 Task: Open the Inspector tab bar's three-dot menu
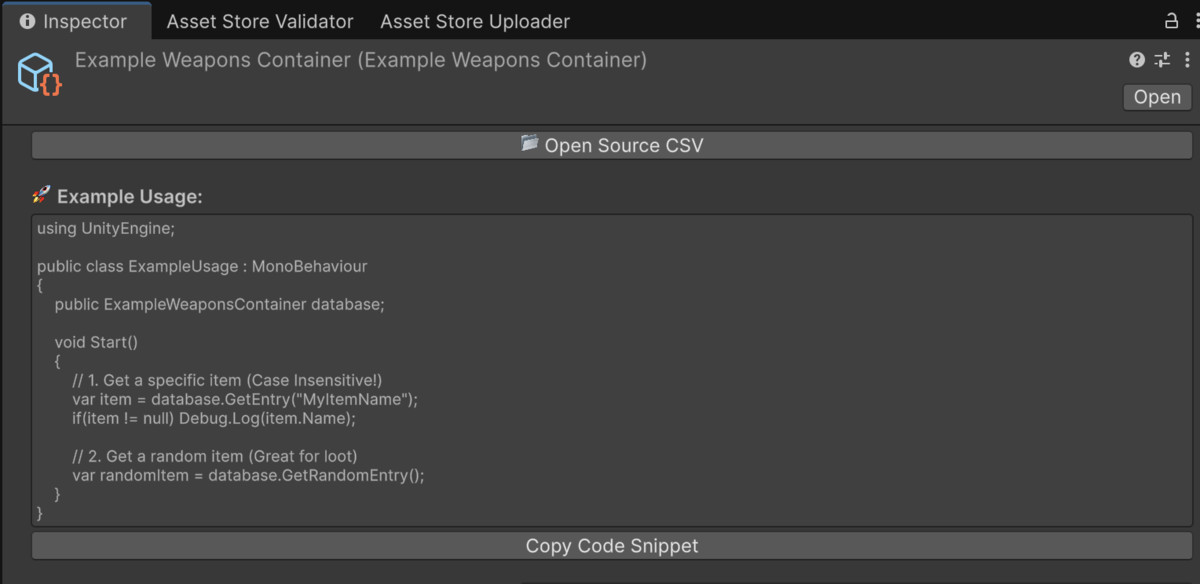pyautogui.click(x=1191, y=21)
